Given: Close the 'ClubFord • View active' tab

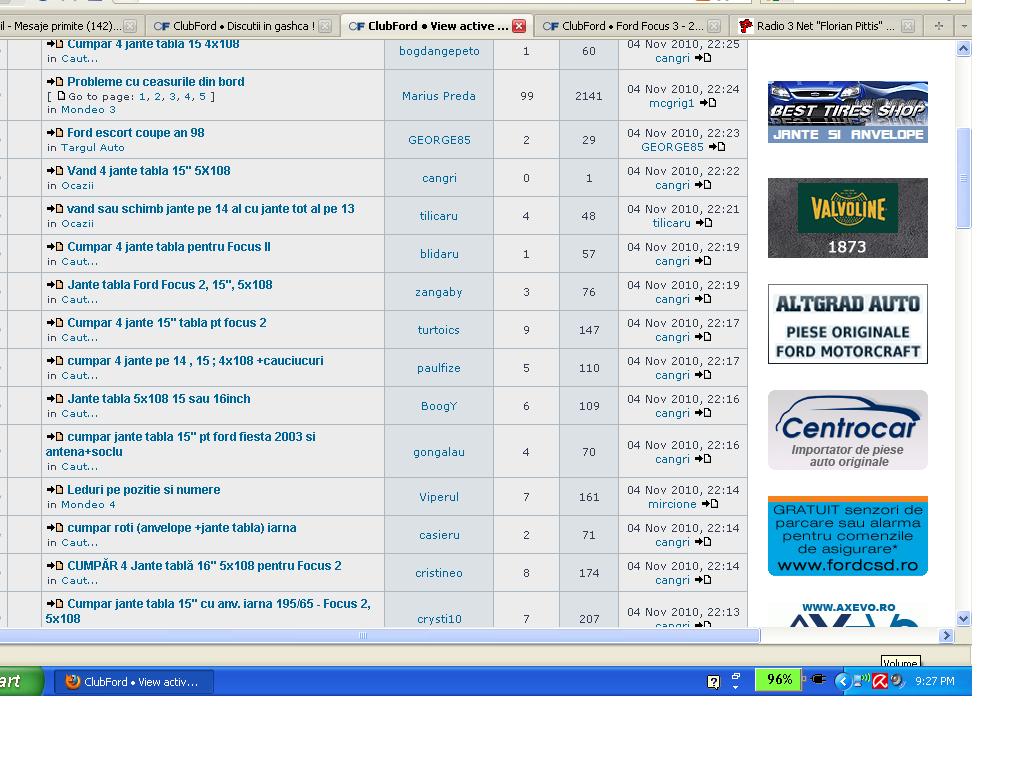Looking at the screenshot, I should tap(519, 26).
